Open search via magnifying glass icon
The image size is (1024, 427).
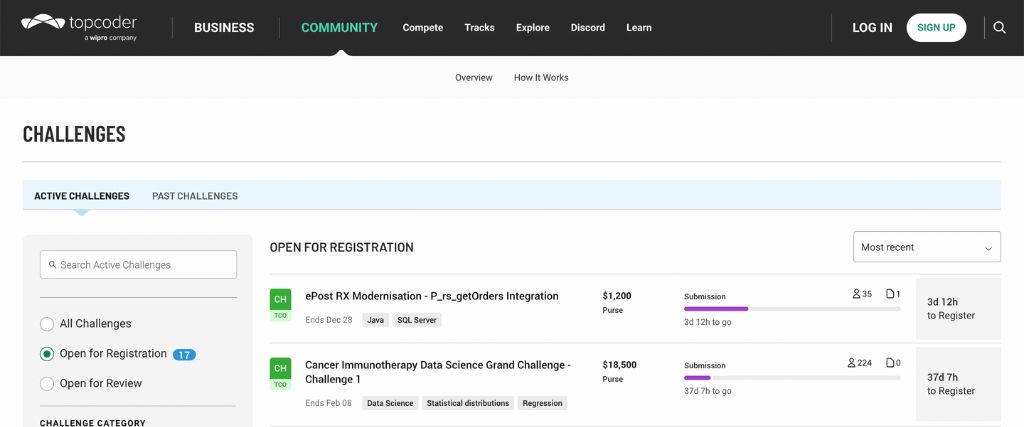click(x=999, y=28)
